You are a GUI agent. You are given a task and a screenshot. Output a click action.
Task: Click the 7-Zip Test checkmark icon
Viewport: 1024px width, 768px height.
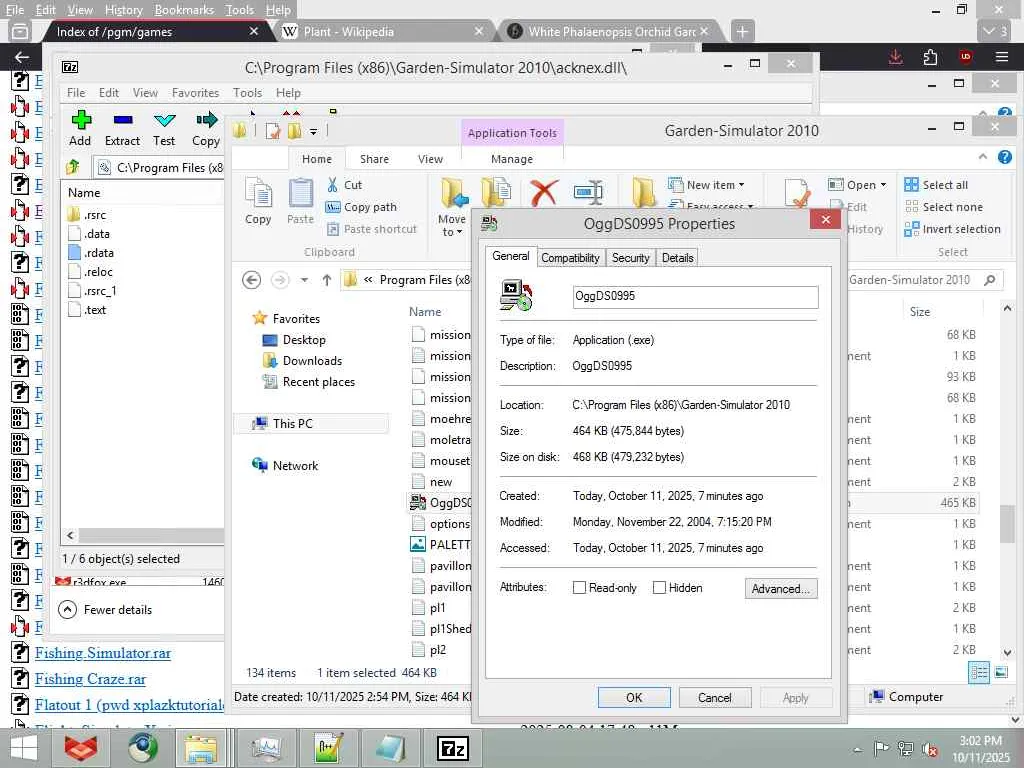click(164, 120)
